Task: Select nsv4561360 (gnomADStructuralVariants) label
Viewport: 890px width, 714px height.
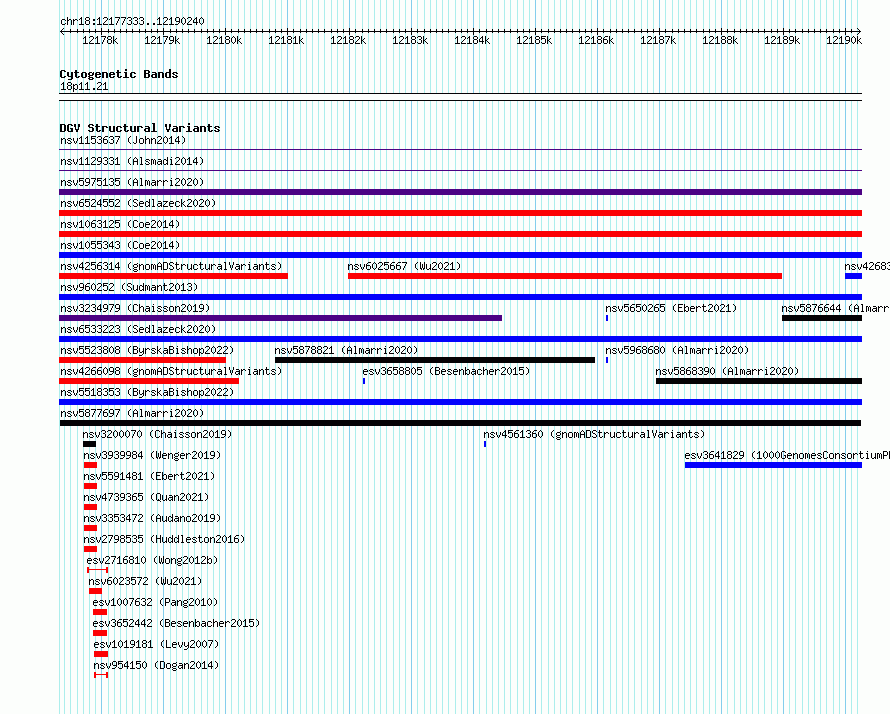Action: [594, 434]
